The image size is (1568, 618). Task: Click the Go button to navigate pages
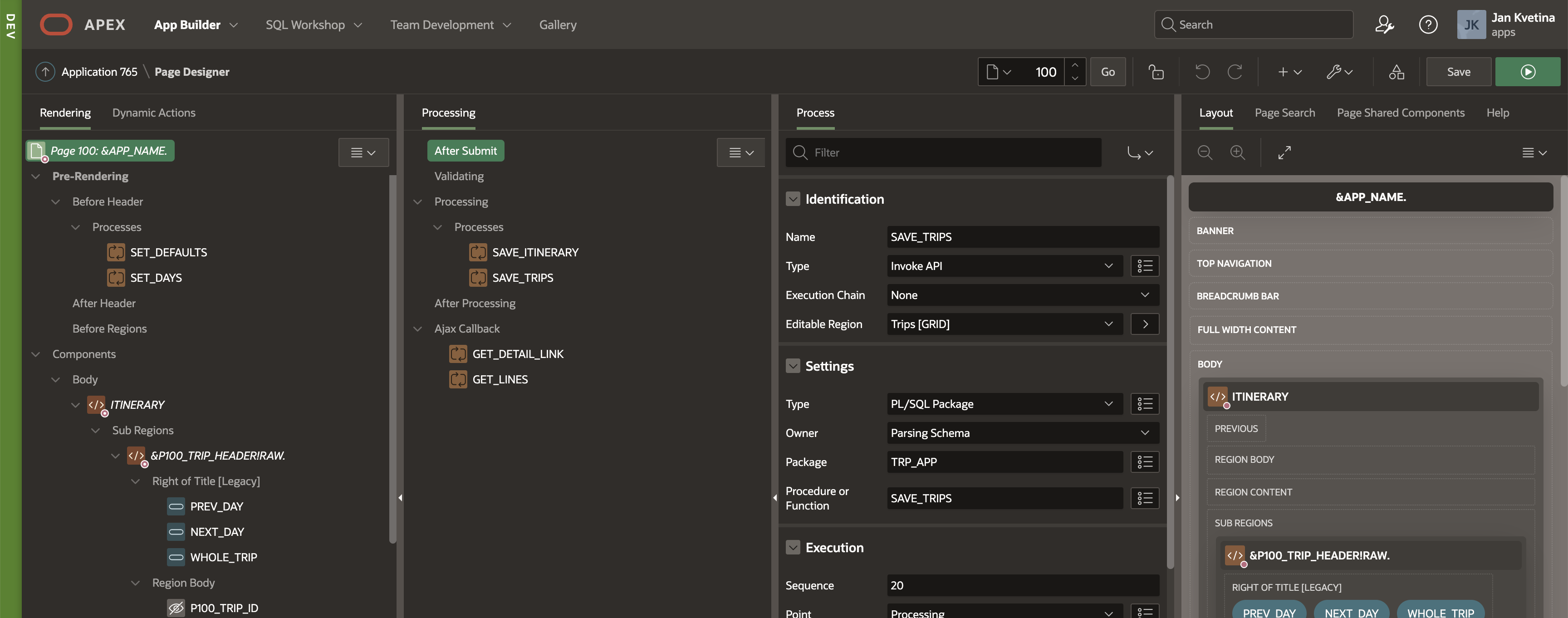(1108, 72)
